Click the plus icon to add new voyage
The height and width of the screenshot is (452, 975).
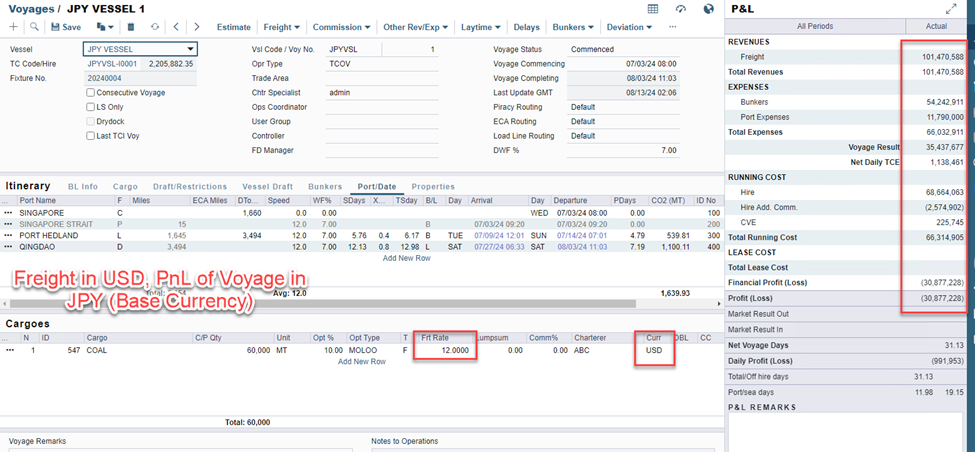(x=13, y=27)
